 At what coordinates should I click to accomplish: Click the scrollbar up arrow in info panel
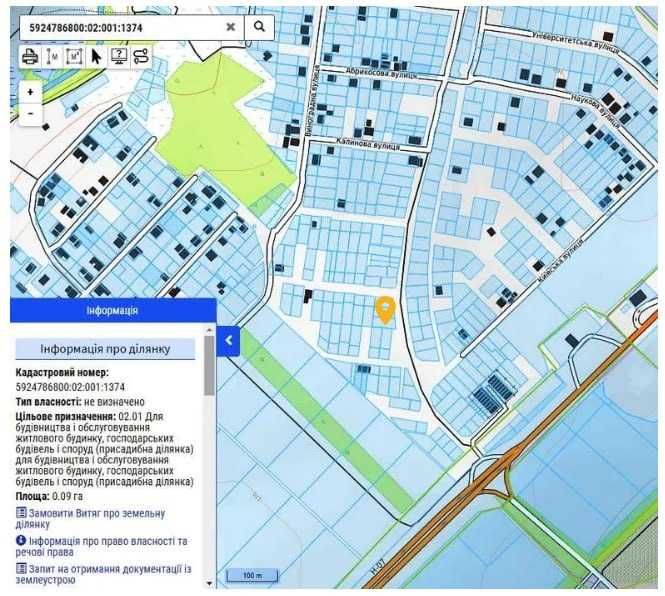click(209, 330)
